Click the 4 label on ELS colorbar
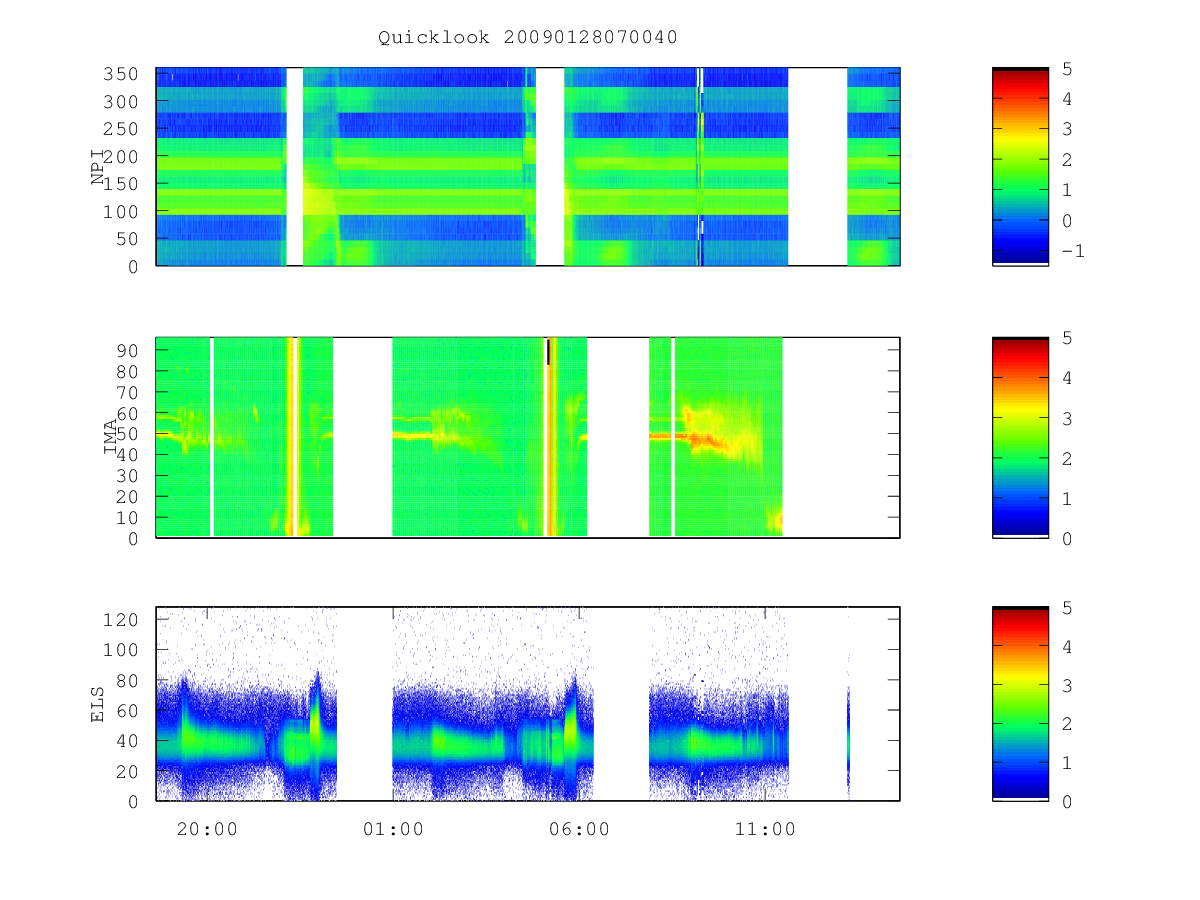The height and width of the screenshot is (900, 1200). (x=1067, y=646)
